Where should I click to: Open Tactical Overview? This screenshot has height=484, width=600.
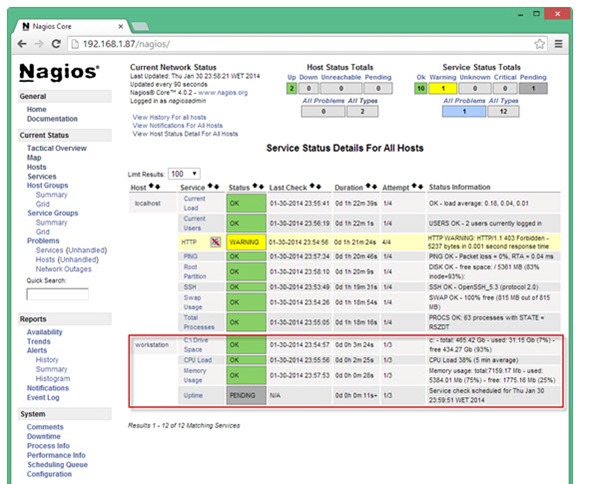click(x=57, y=148)
